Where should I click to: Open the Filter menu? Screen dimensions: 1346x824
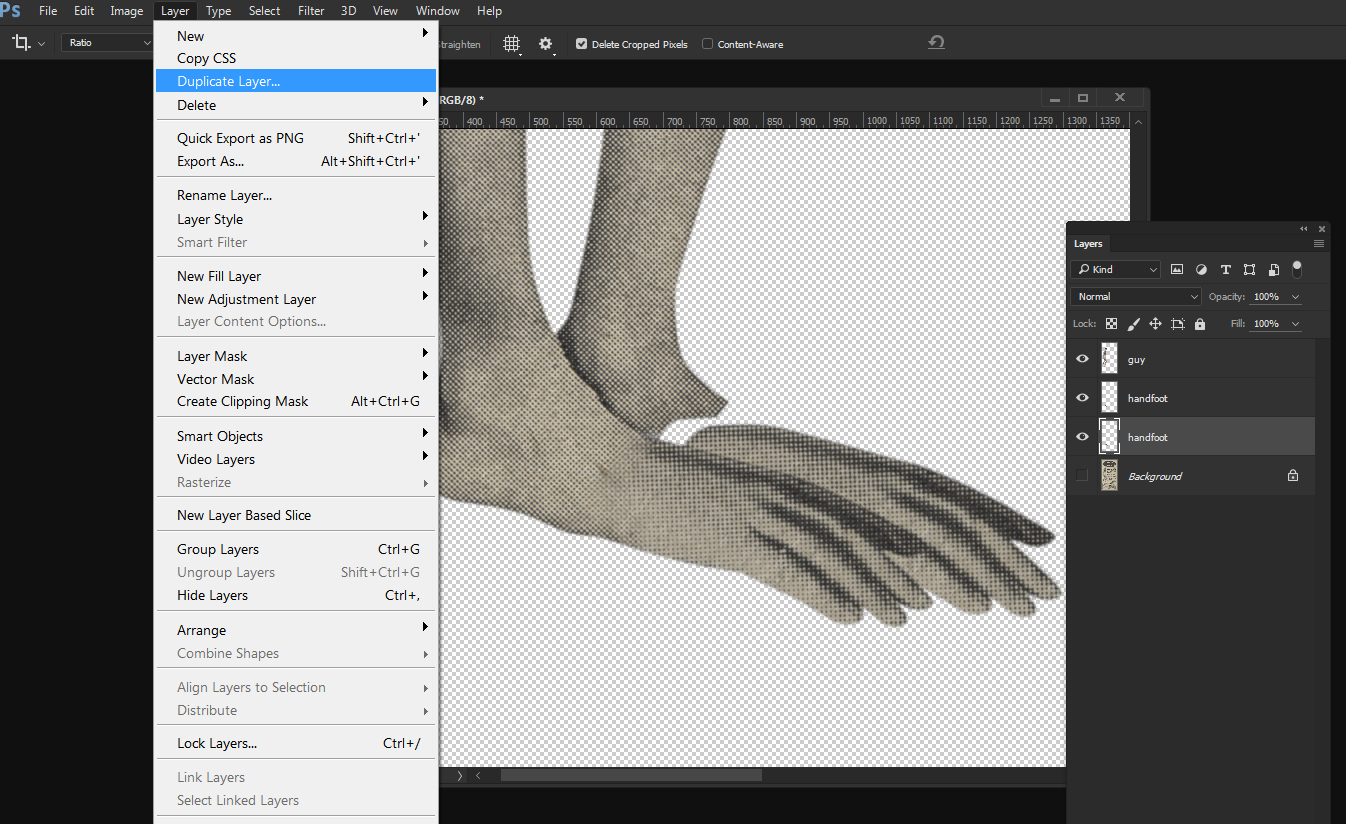pyautogui.click(x=311, y=11)
